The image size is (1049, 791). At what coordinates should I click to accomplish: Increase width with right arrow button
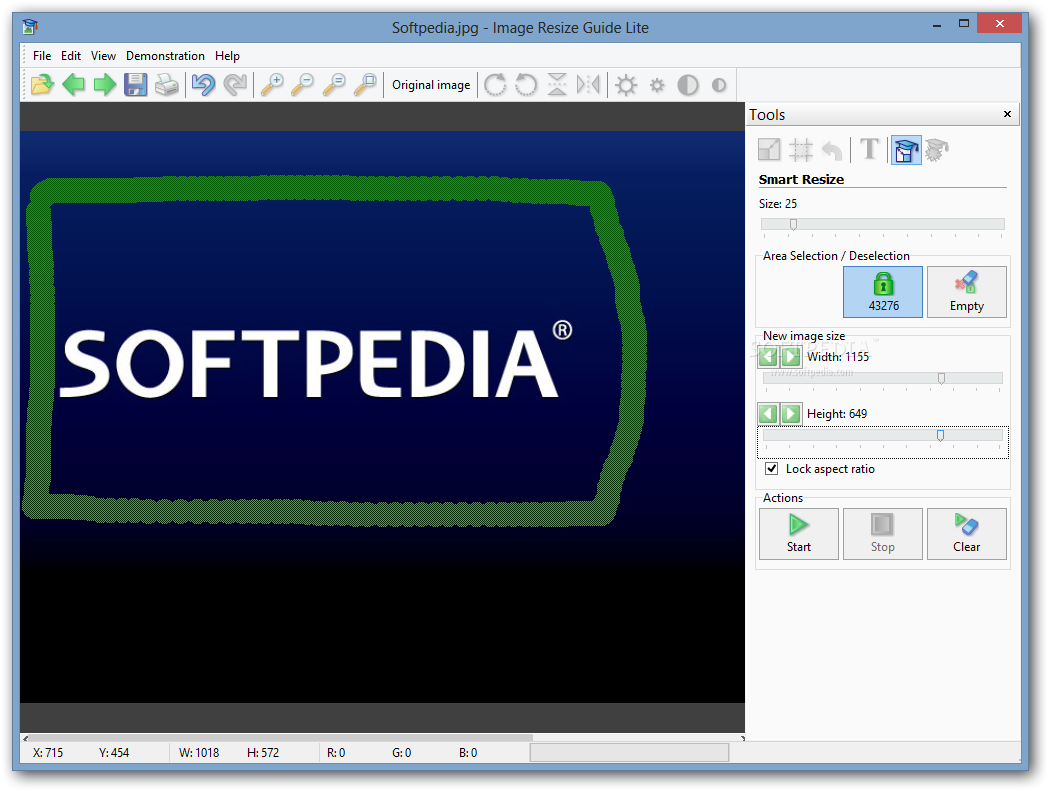791,357
